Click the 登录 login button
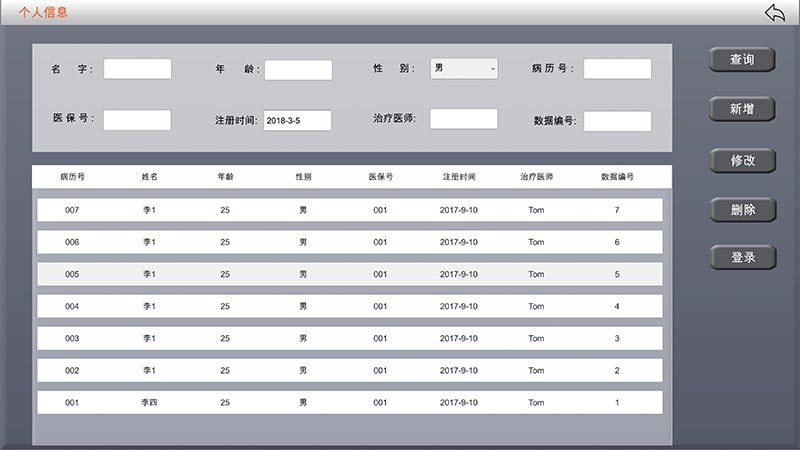Image resolution: width=800 pixels, height=450 pixels. [742, 257]
